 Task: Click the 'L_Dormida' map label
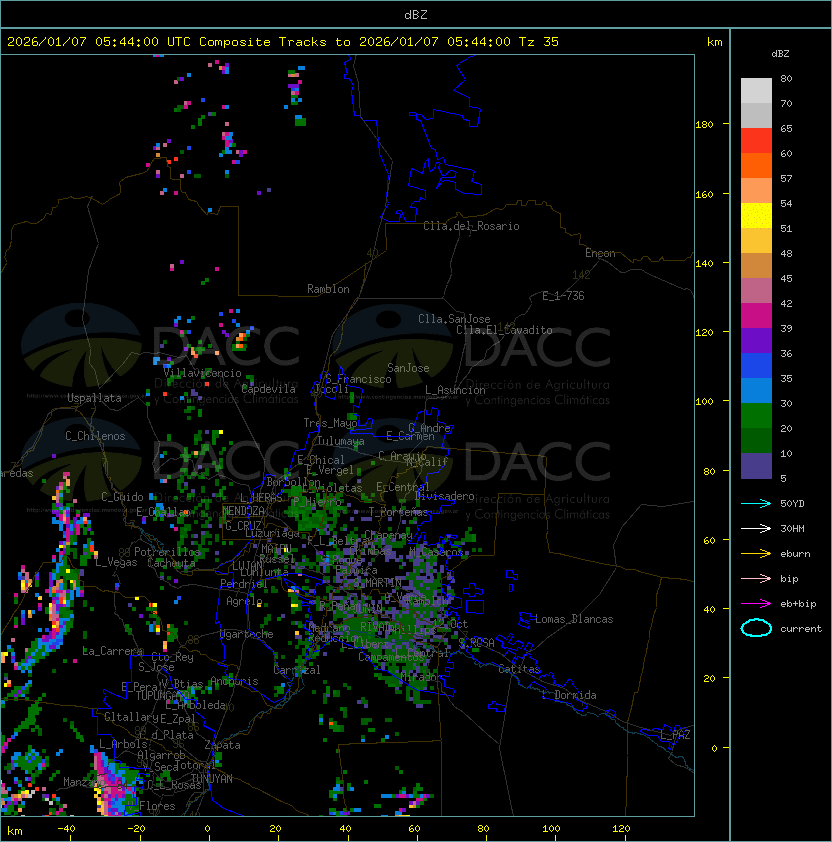[x=569, y=695]
